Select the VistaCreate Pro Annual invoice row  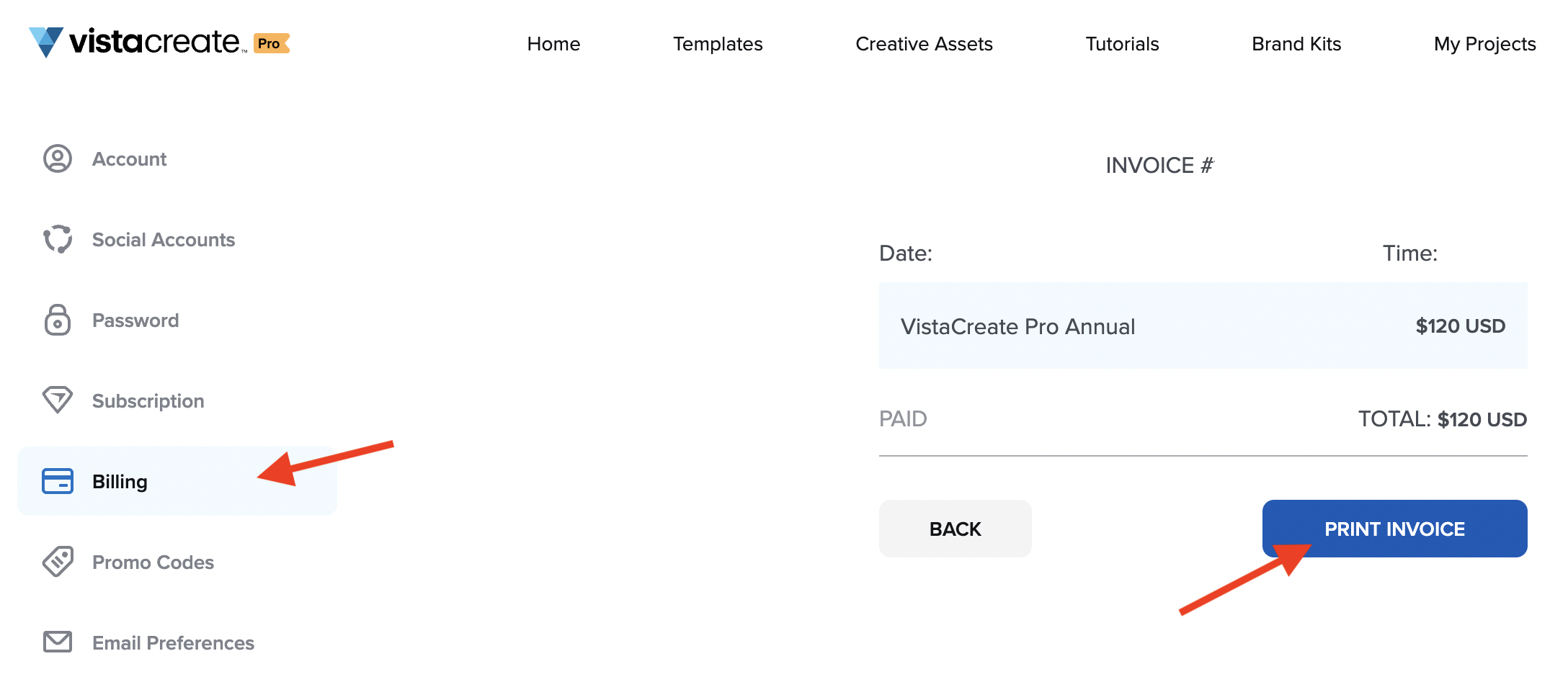(x=1203, y=326)
